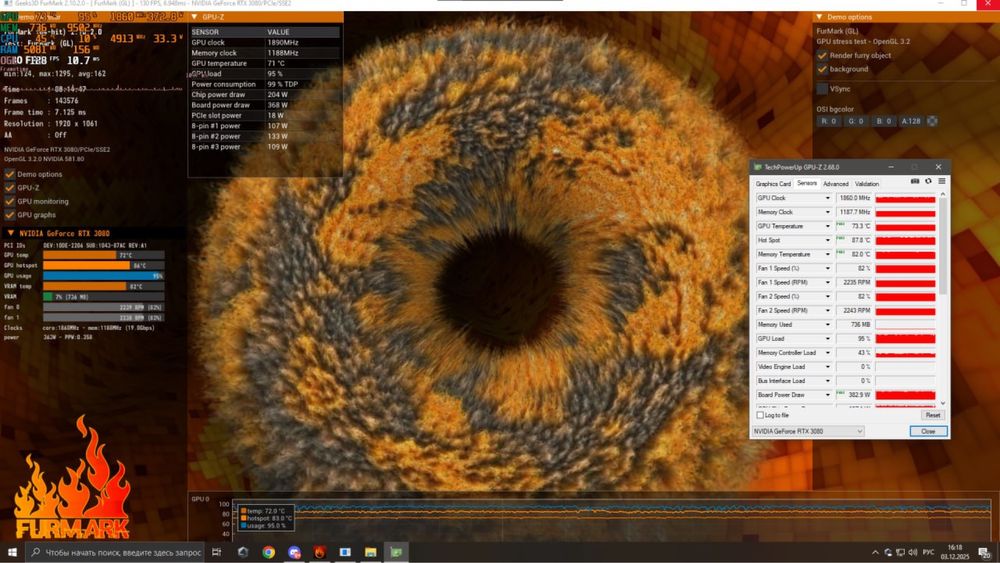Click the keyboard language РУС indicator
Image resolution: width=1000 pixels, height=563 pixels.
(929, 552)
